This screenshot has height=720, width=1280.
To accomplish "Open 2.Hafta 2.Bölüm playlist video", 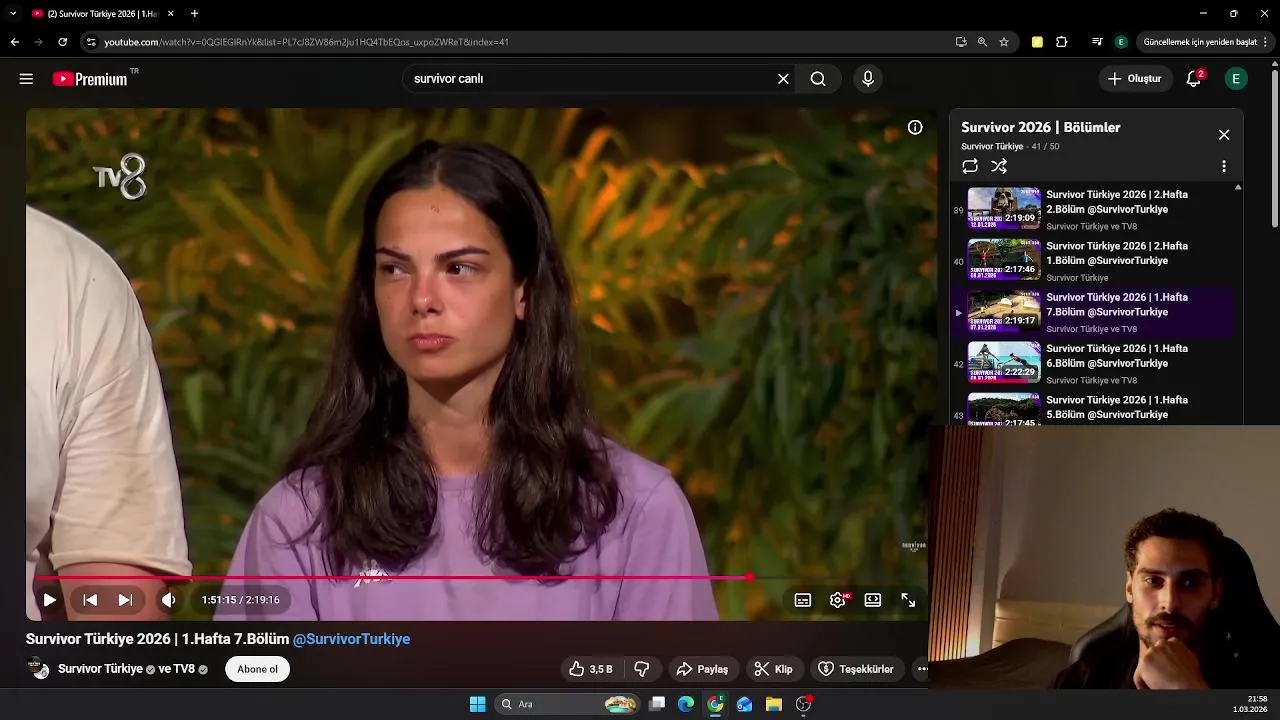I will [1094, 209].
